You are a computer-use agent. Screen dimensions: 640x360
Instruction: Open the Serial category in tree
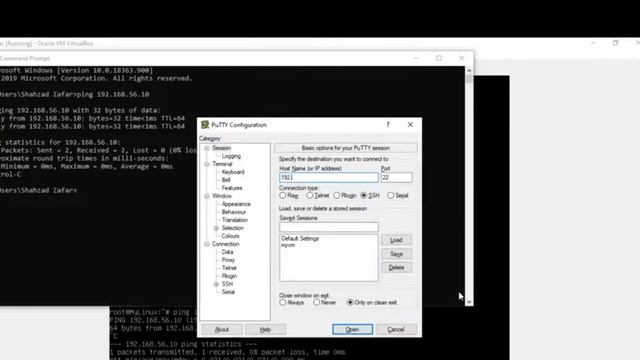pyautogui.click(x=228, y=292)
